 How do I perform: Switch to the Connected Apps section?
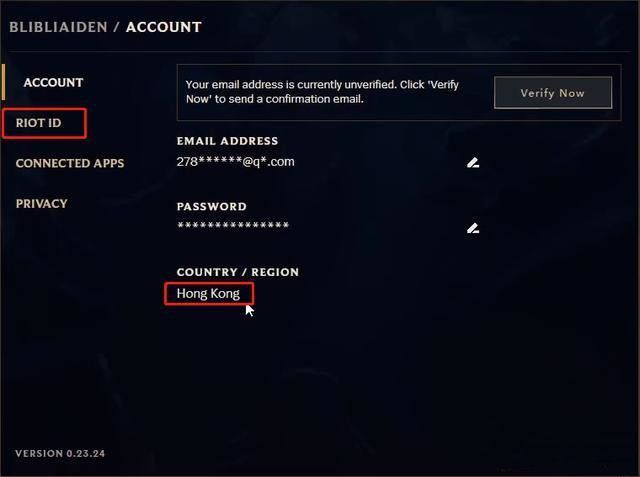[70, 163]
